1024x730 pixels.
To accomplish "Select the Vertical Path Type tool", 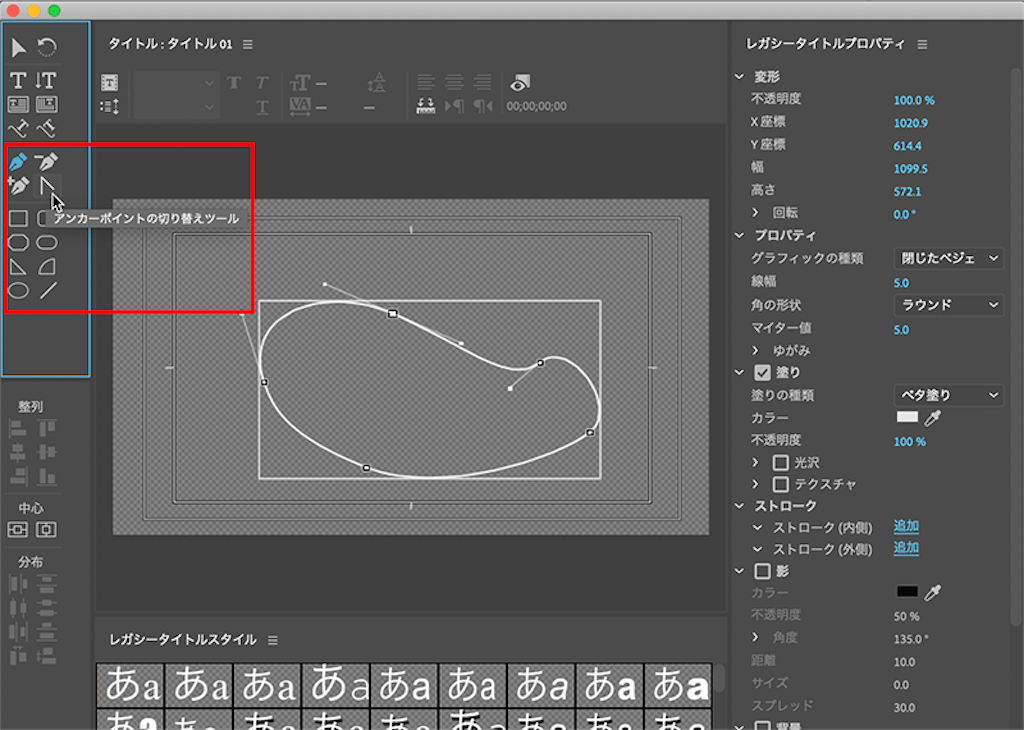I will point(46,128).
